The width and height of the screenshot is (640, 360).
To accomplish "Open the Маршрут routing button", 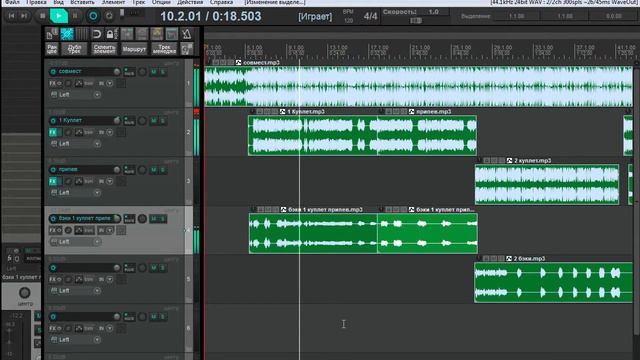I will [x=134, y=49].
